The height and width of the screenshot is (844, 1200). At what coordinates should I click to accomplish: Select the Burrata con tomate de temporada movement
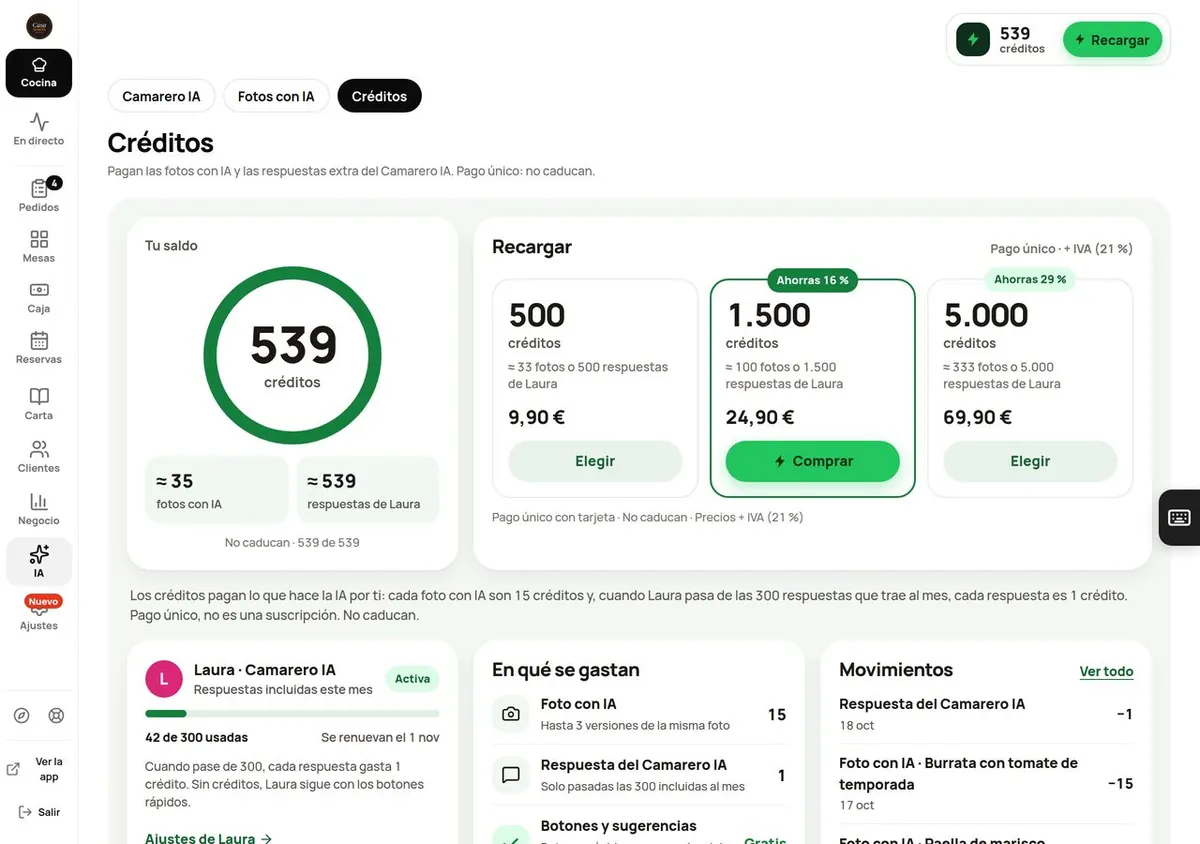986,783
